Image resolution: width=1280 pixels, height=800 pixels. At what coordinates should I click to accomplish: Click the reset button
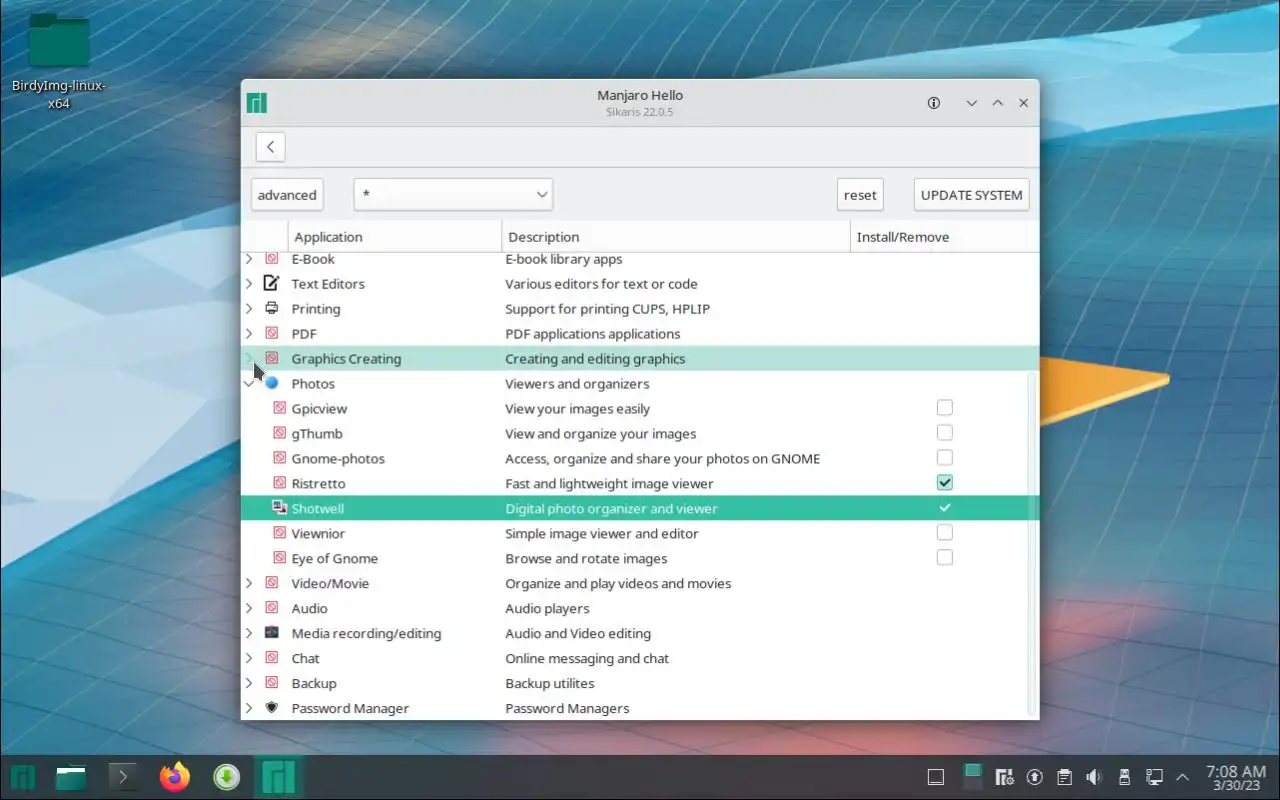tap(860, 194)
